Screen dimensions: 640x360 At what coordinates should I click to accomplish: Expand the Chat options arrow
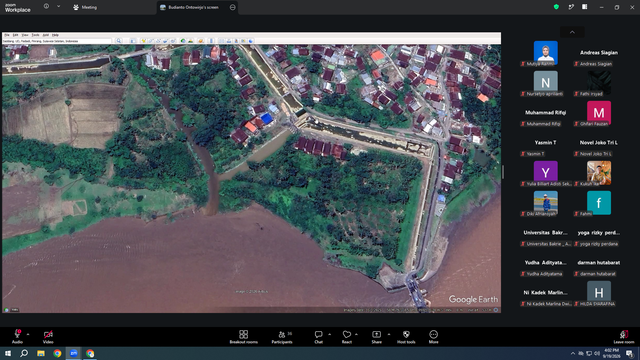point(329,334)
